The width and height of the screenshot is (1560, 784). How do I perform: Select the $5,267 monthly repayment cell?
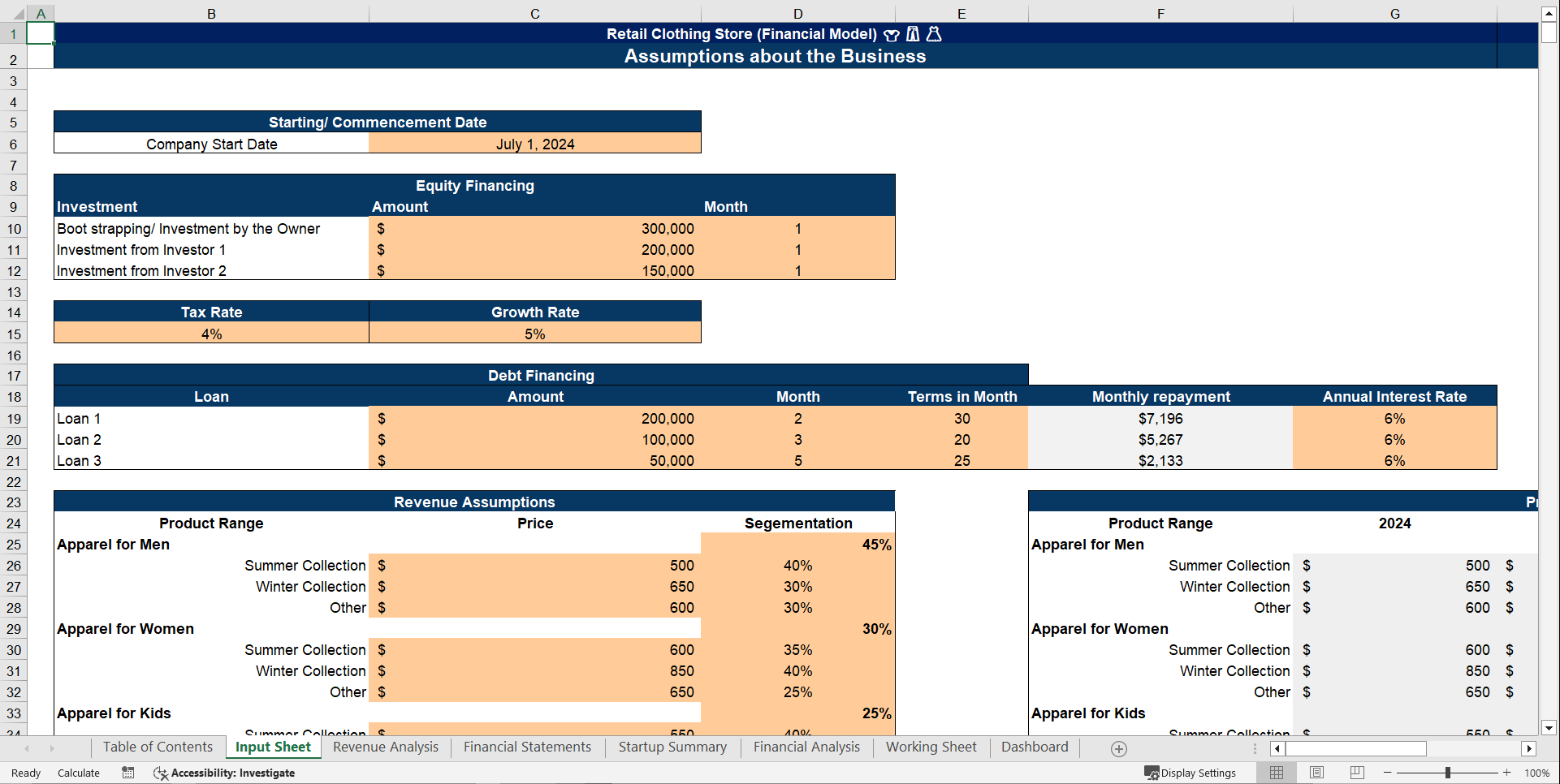pos(1160,439)
